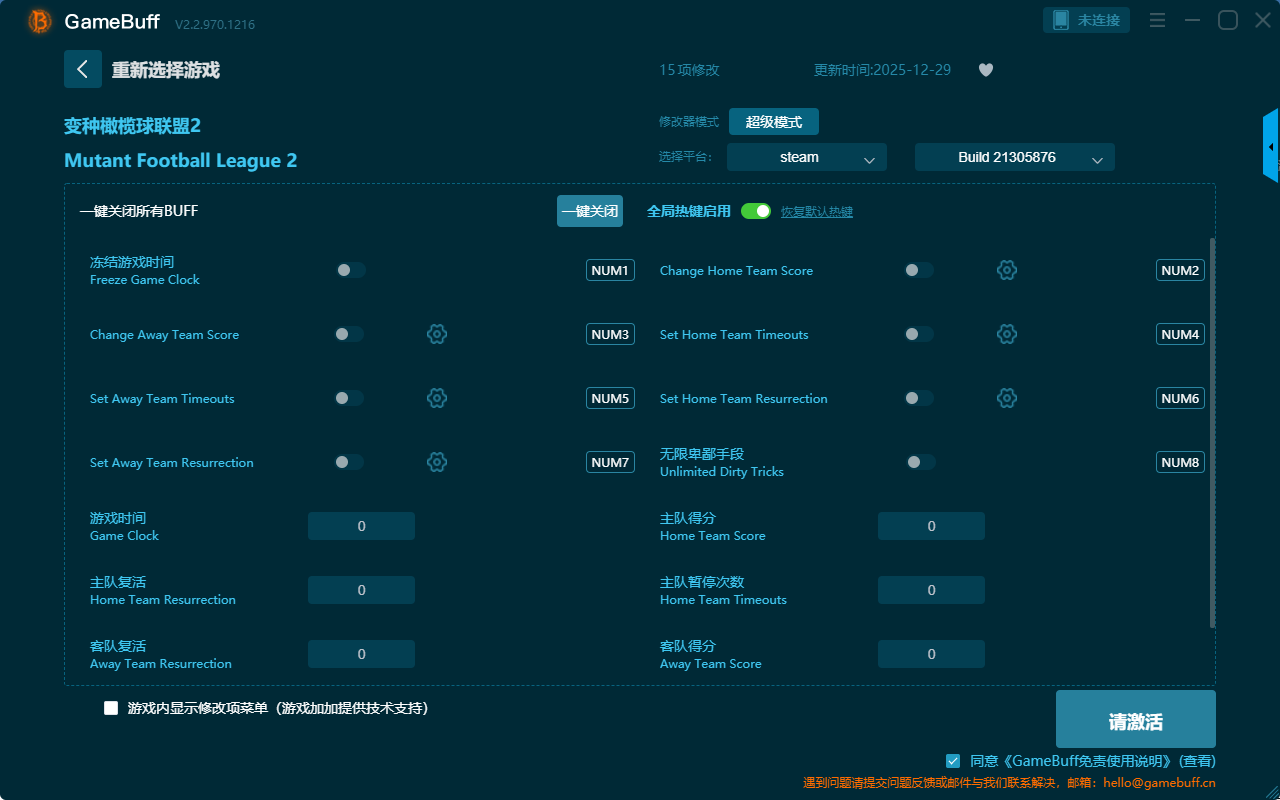The image size is (1280, 800).
Task: Click the 请激活 activate button
Action: point(1135,719)
